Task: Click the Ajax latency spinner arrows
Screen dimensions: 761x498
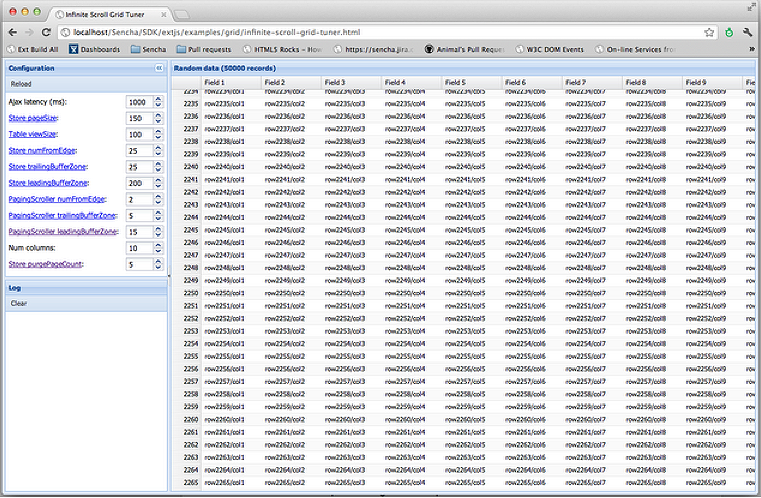Action: click(x=160, y=102)
